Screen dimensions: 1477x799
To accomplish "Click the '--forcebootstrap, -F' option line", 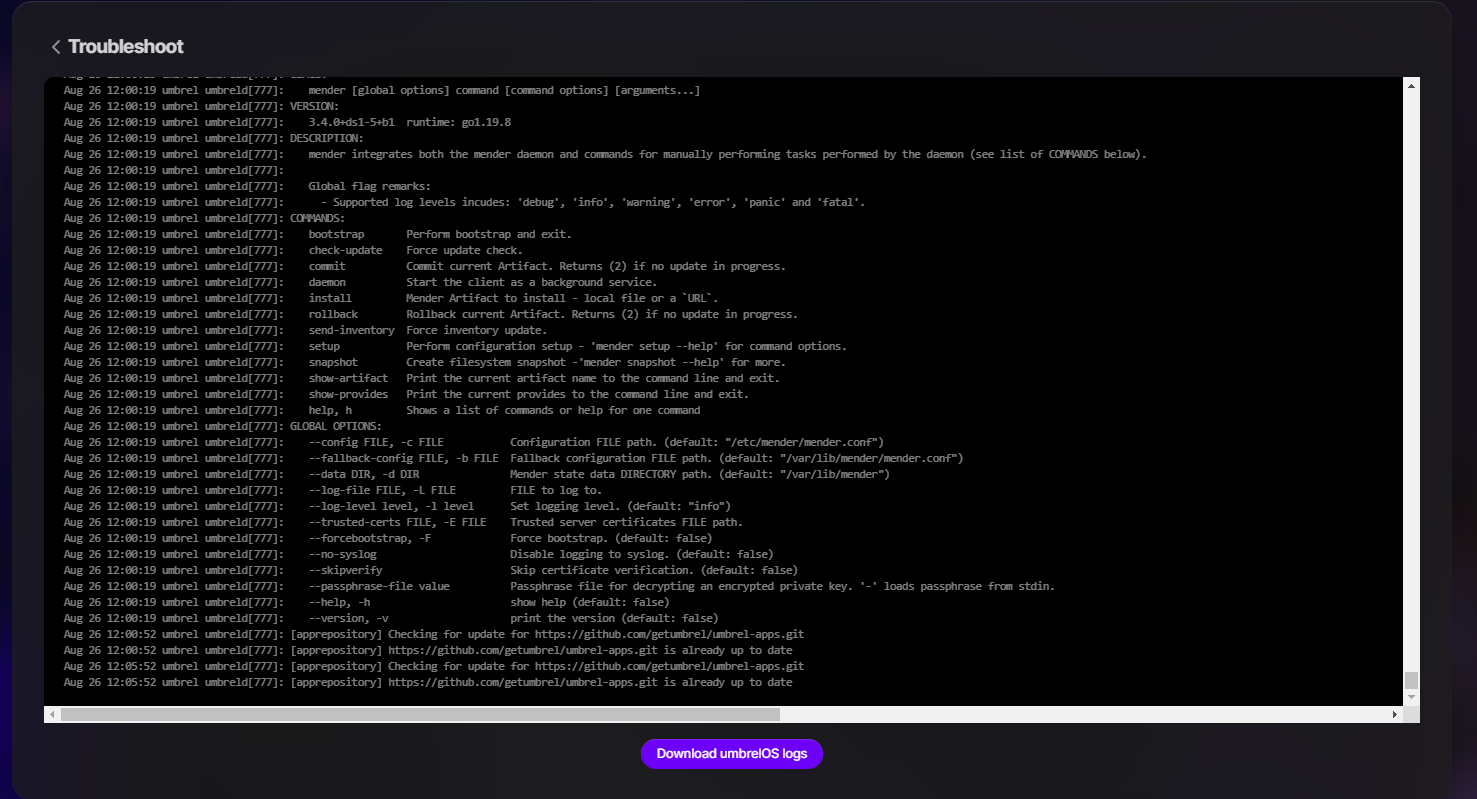I will tap(388, 538).
